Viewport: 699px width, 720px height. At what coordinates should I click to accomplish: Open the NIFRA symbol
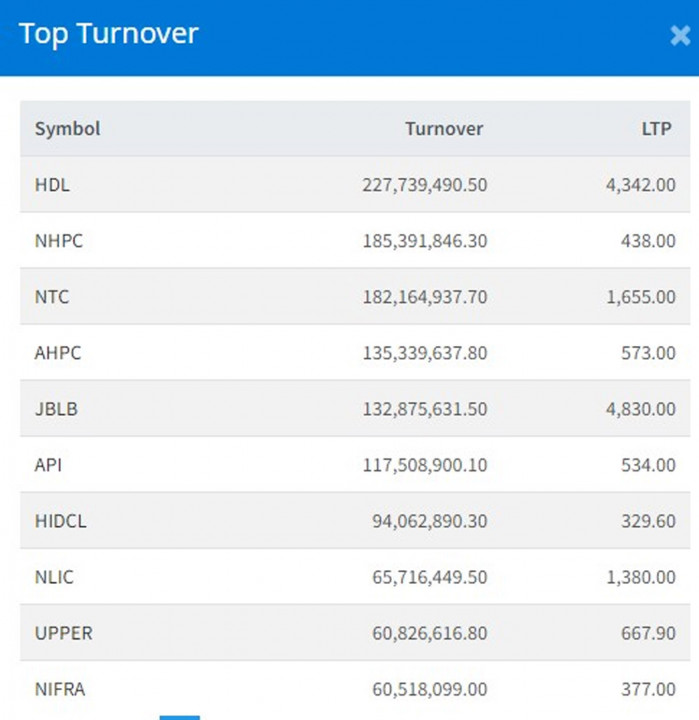[x=59, y=689]
